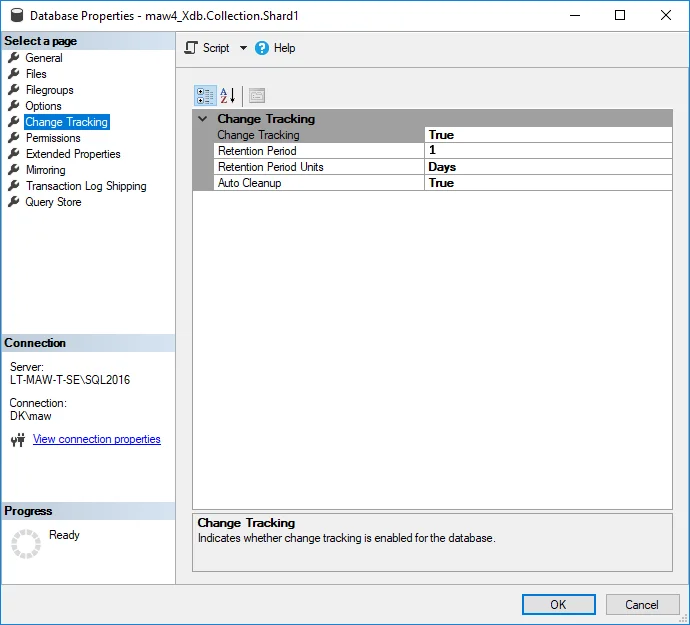Click the Script scroll icon
The image size is (690, 625).
[191, 48]
